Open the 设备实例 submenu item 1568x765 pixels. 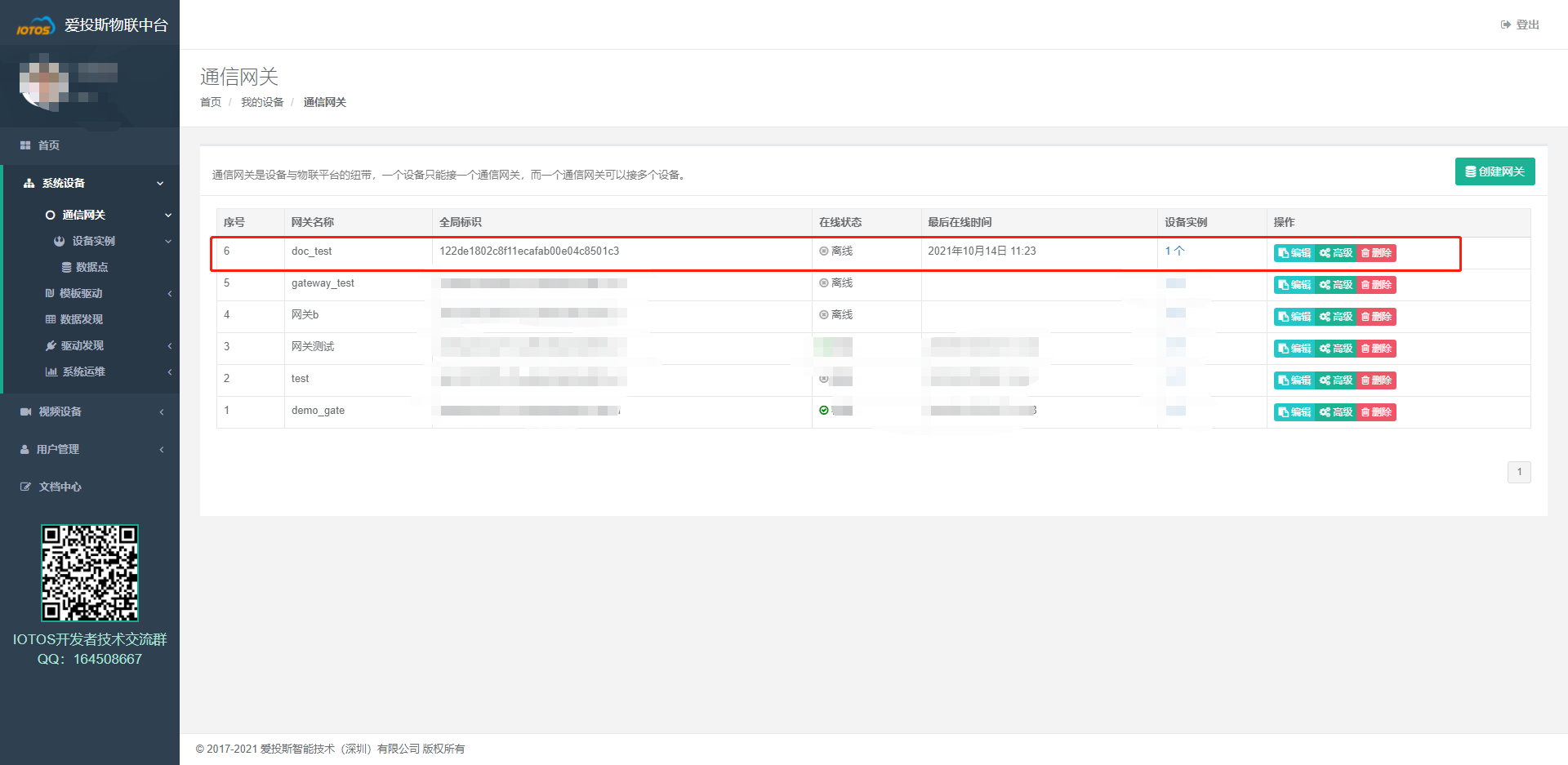point(93,241)
